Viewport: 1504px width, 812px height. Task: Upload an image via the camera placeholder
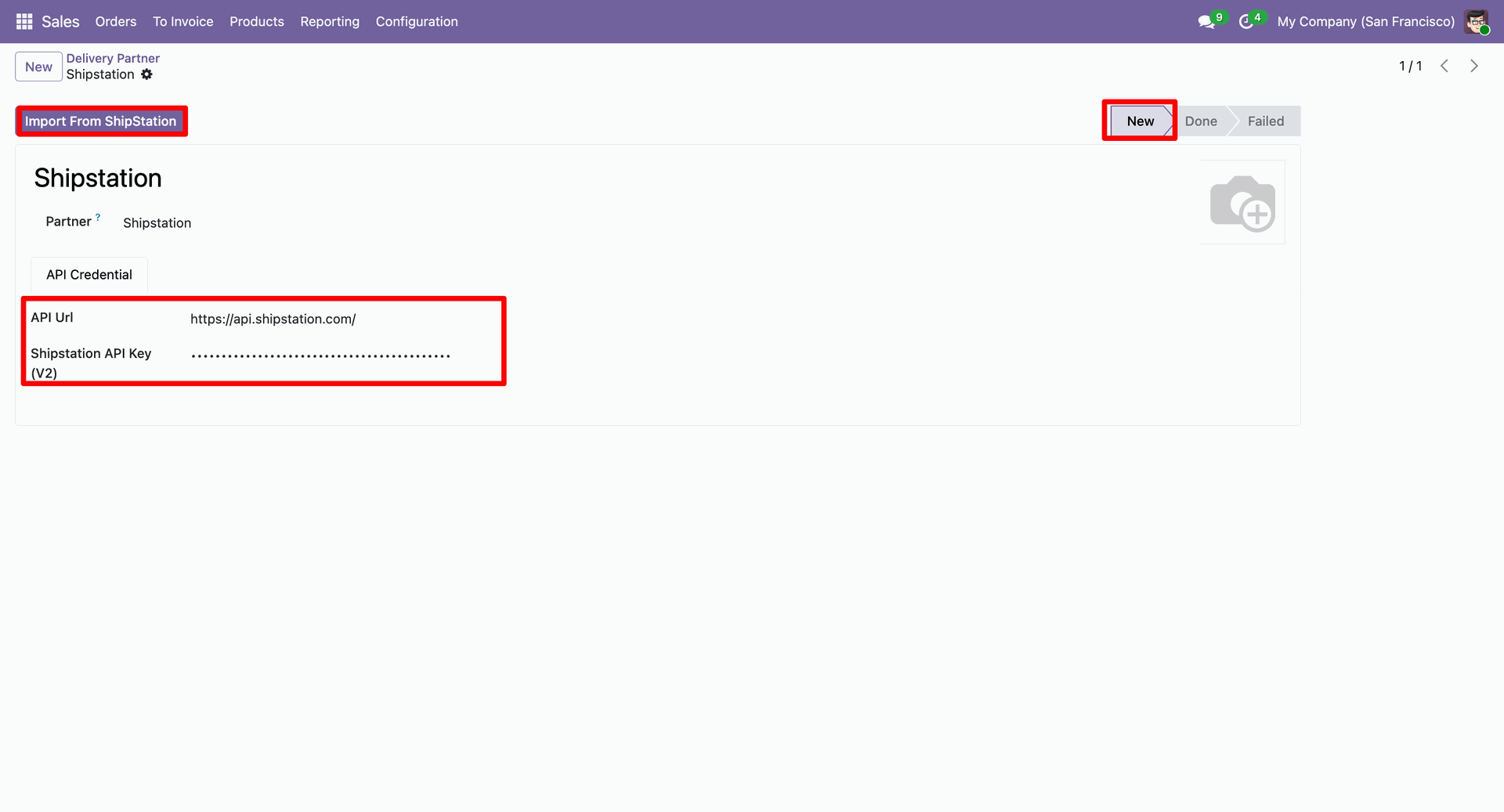(x=1242, y=202)
